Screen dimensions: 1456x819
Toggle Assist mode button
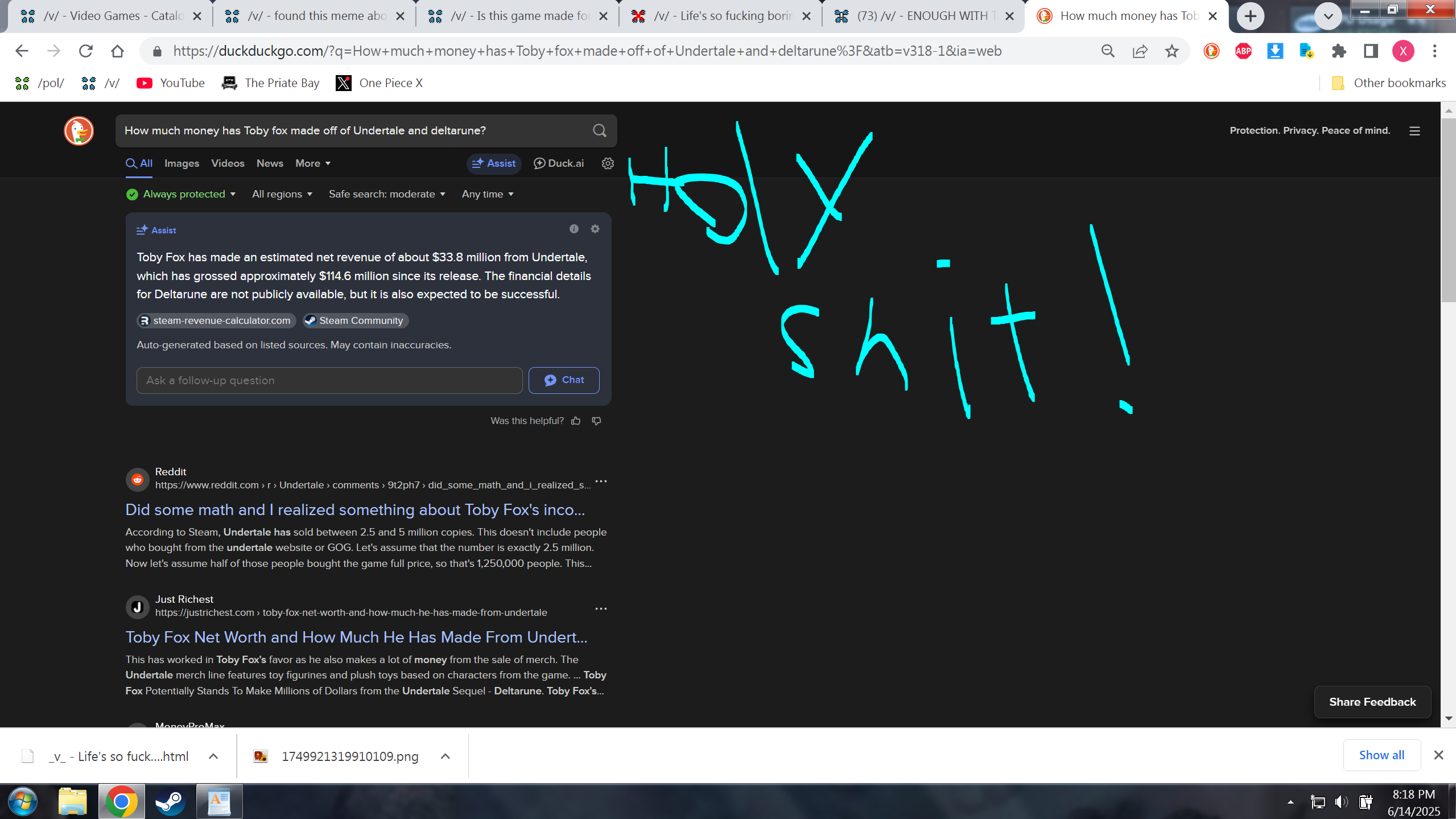494,163
